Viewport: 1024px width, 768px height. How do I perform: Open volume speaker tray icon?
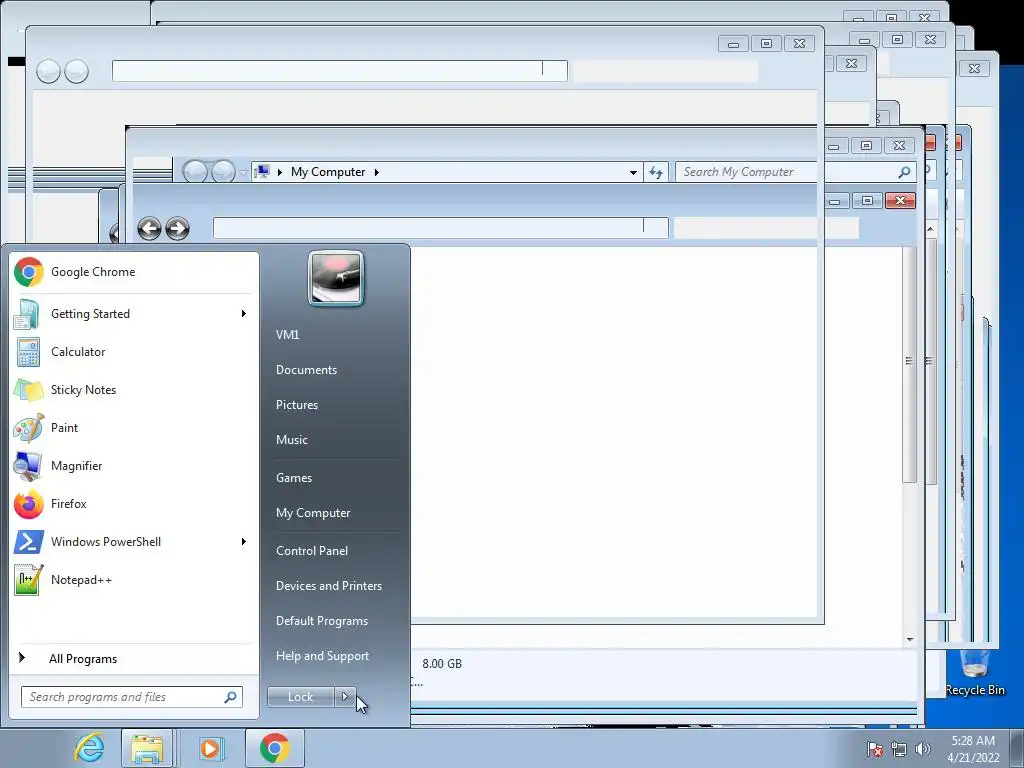(923, 749)
